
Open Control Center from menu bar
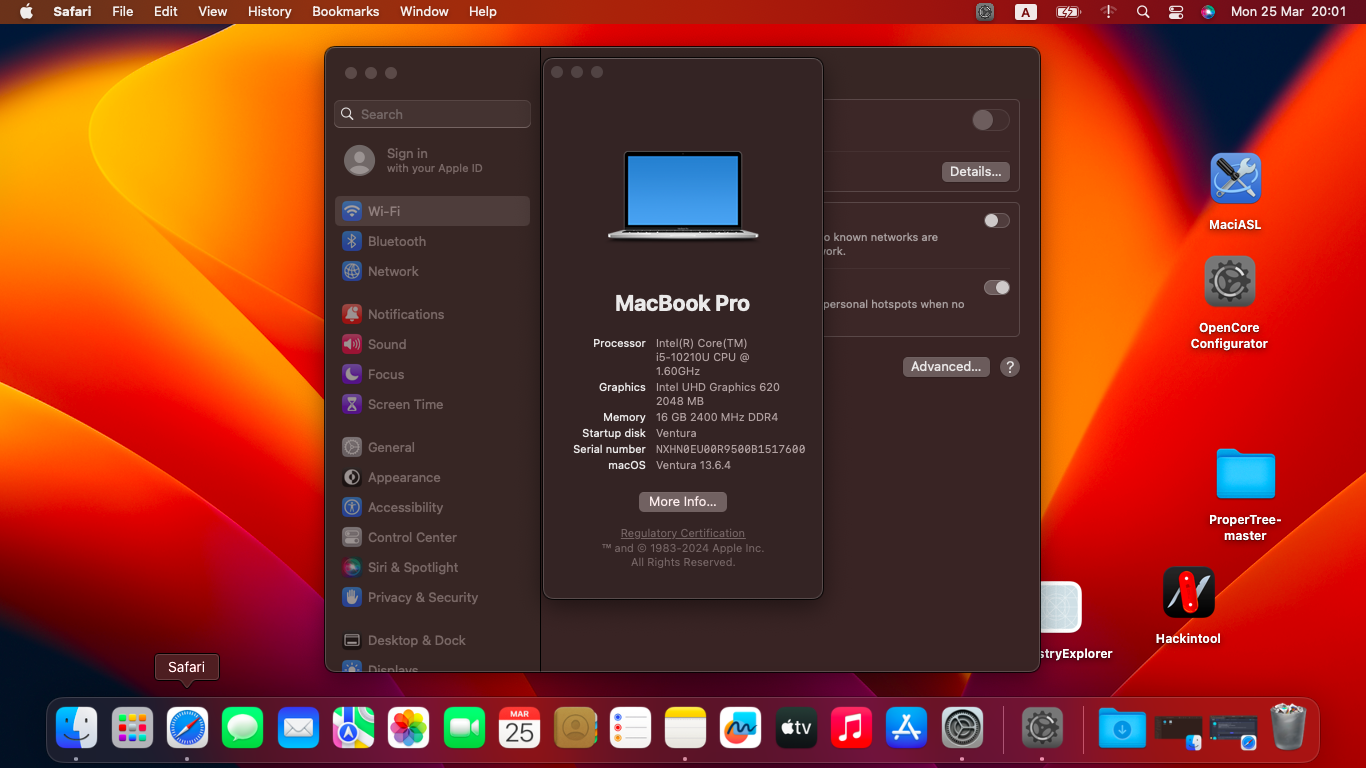click(x=1176, y=11)
